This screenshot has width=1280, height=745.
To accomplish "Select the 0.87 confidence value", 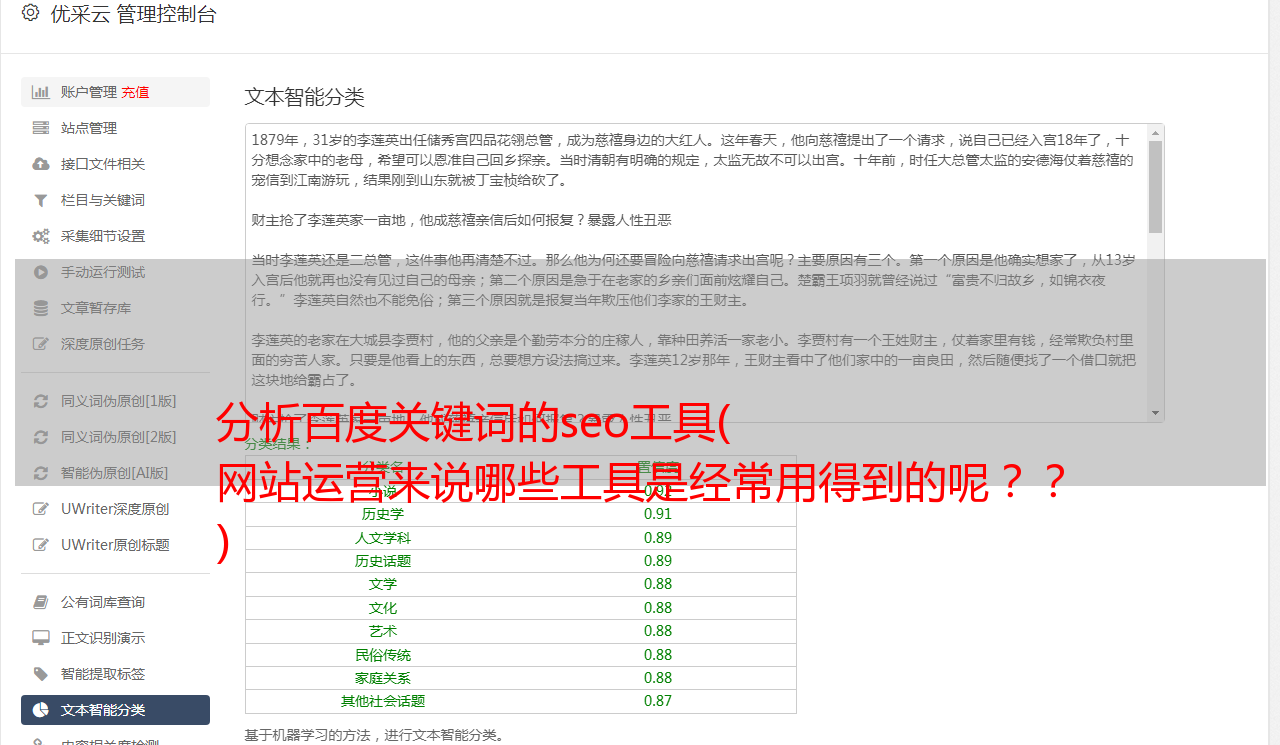I will (x=658, y=701).
